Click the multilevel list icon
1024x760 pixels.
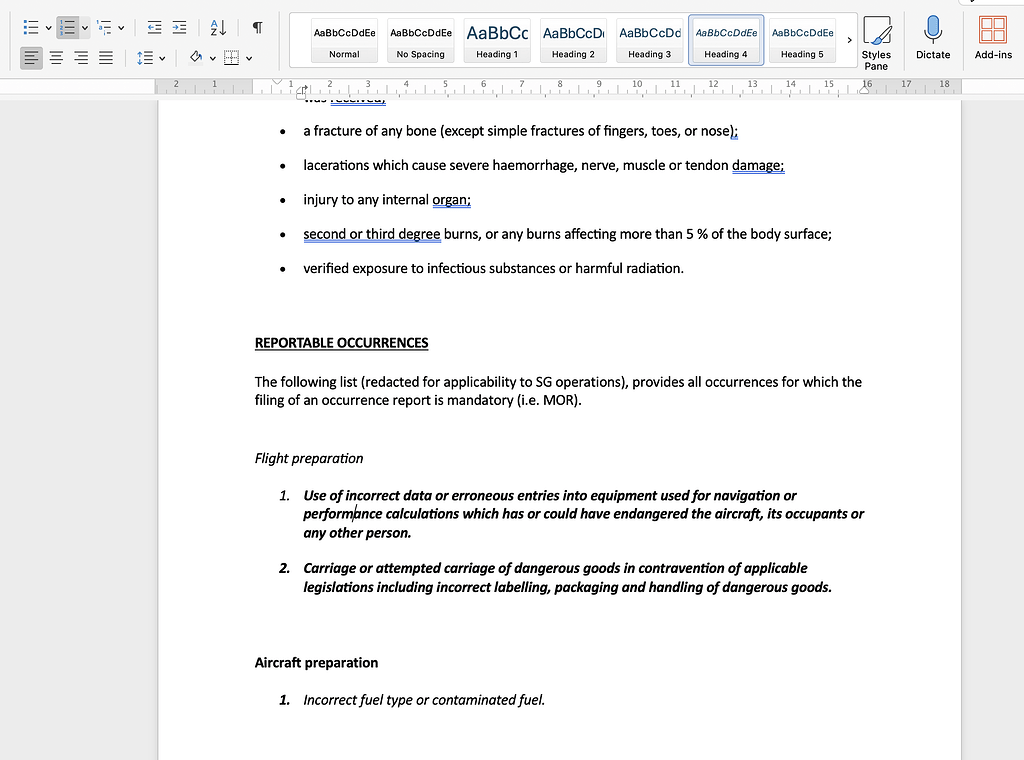(x=104, y=27)
